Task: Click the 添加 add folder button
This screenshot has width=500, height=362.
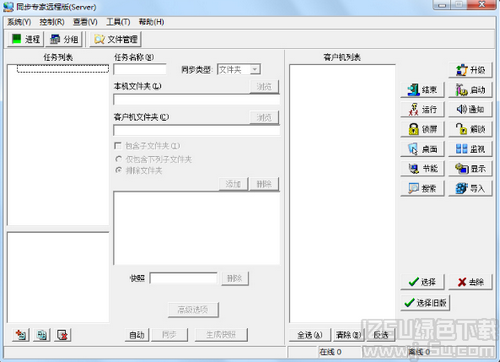Action: [x=233, y=184]
